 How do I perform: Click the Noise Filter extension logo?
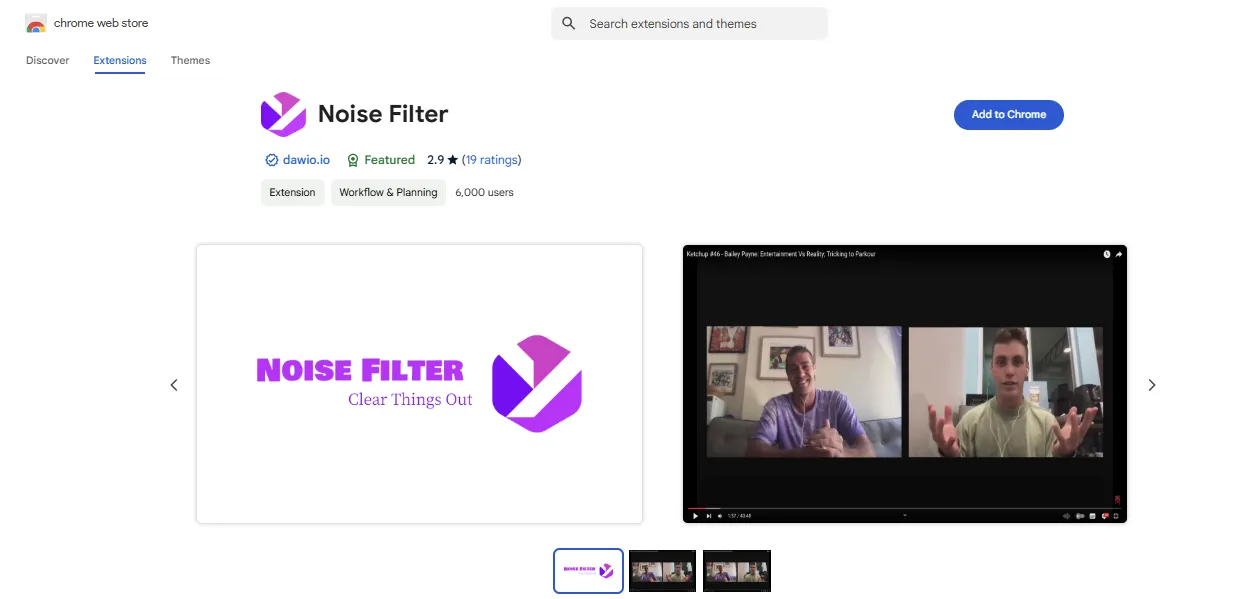tap(283, 114)
